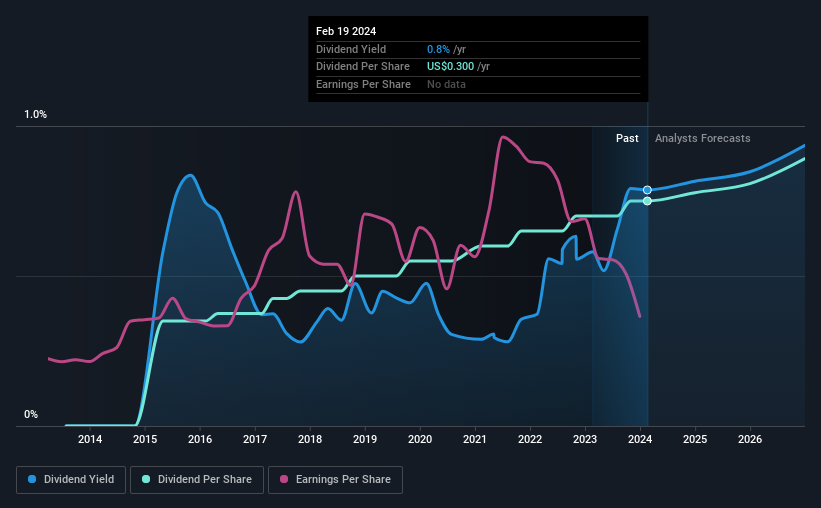This screenshot has width=821, height=508.
Task: Click the '0%' y-axis label
Action: 31,414
